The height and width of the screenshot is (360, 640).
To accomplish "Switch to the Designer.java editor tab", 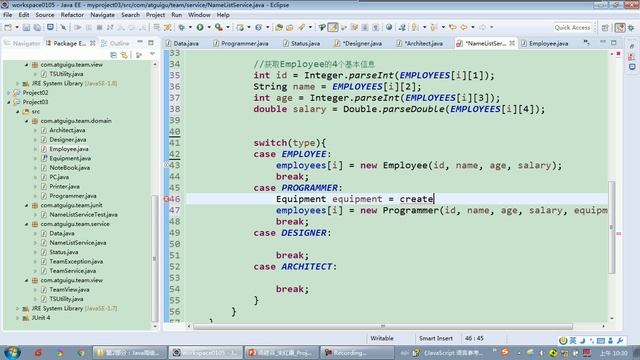I will [358, 43].
